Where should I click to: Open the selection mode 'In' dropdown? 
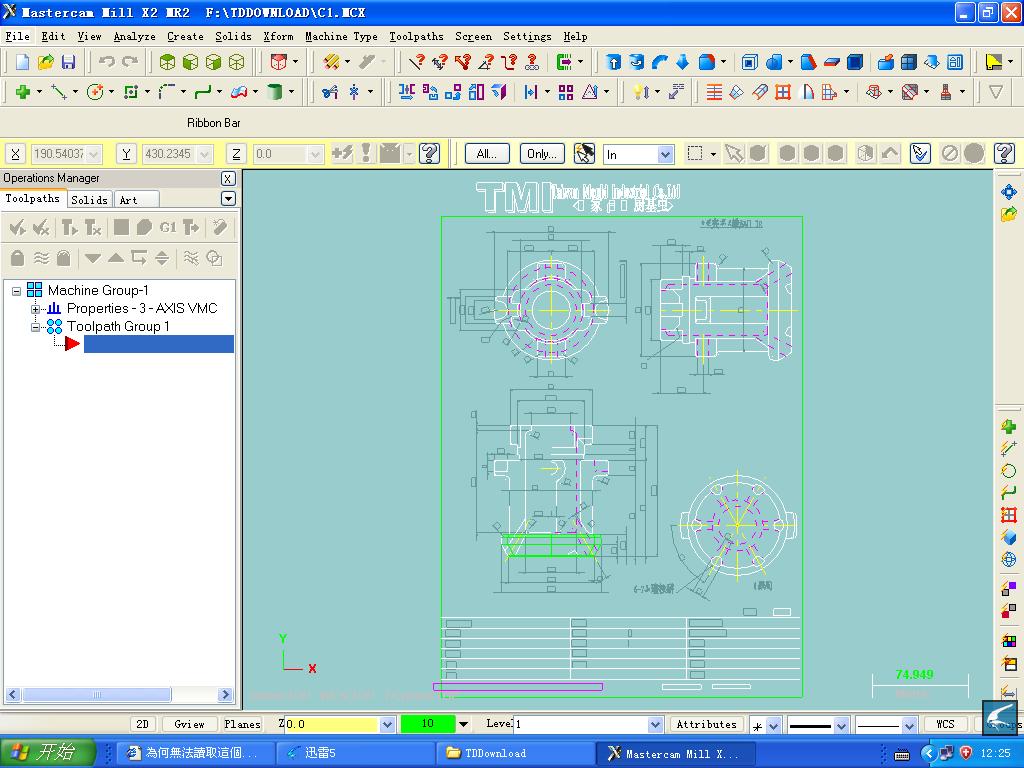(x=665, y=155)
